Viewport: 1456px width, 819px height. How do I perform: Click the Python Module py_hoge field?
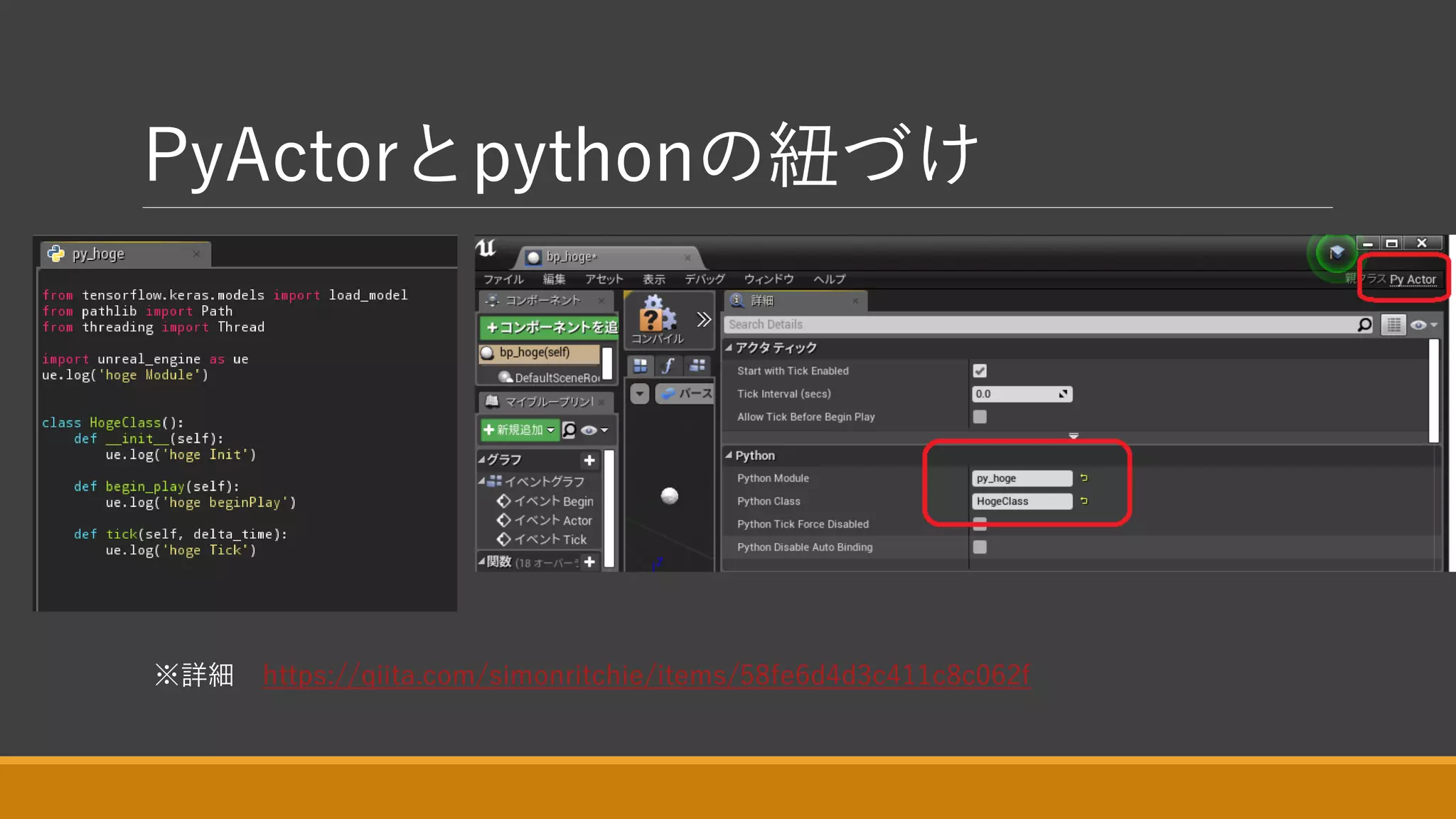coord(1022,478)
